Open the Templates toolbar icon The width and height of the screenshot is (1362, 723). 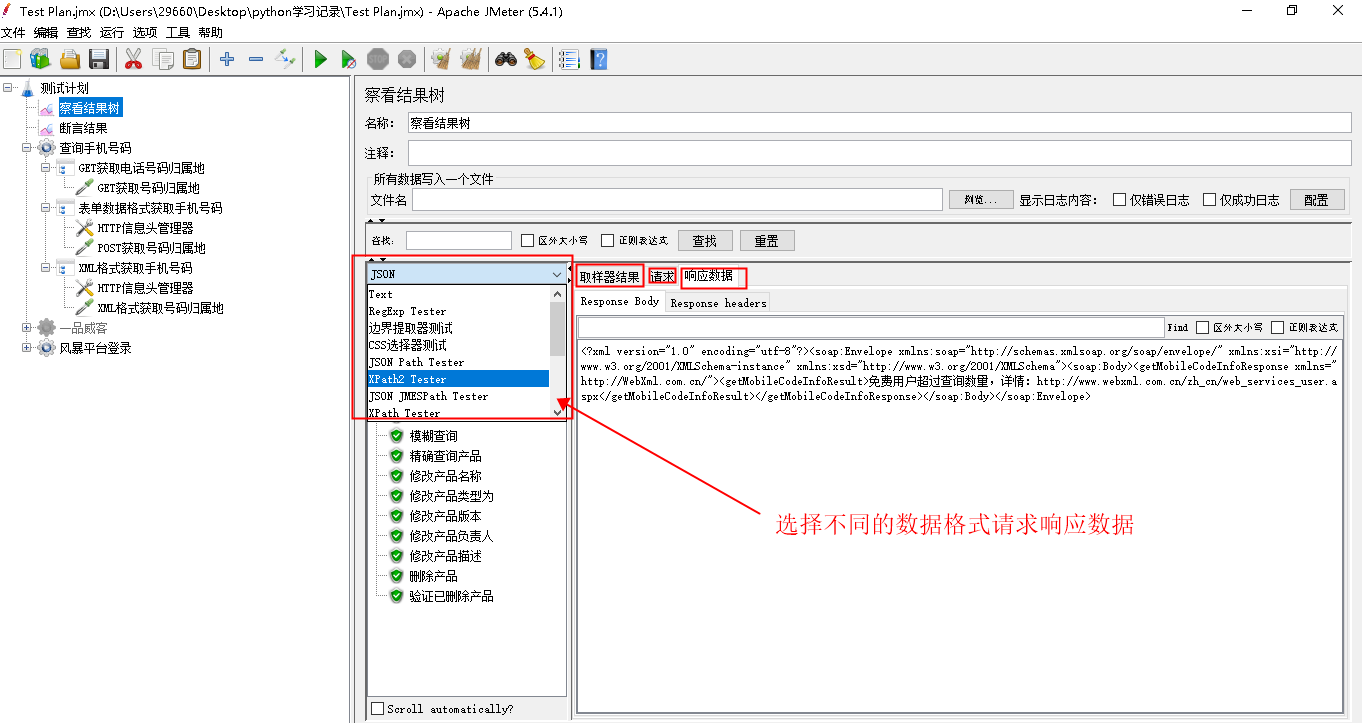pyautogui.click(x=40, y=60)
